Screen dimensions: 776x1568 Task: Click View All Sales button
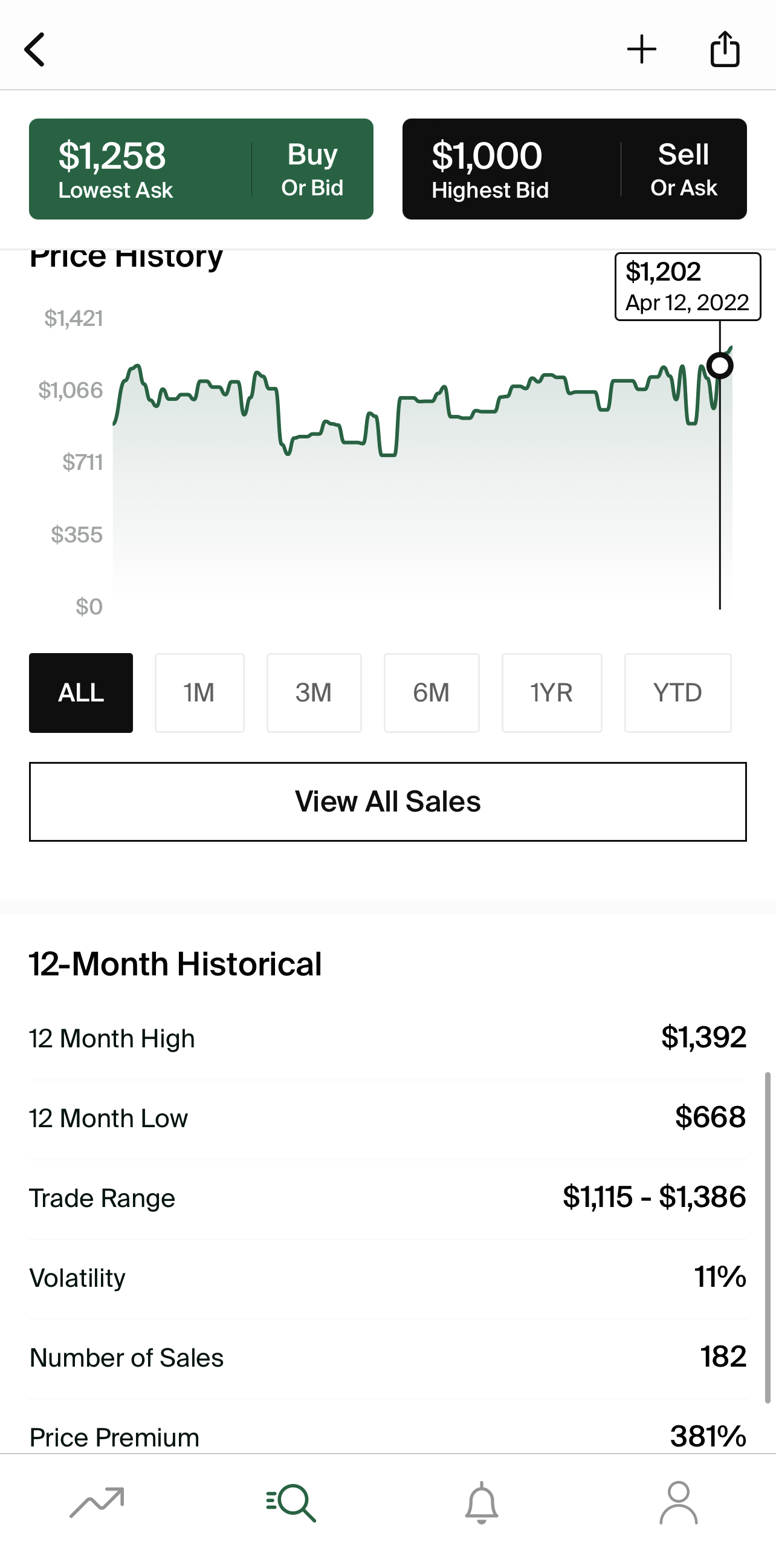388,802
